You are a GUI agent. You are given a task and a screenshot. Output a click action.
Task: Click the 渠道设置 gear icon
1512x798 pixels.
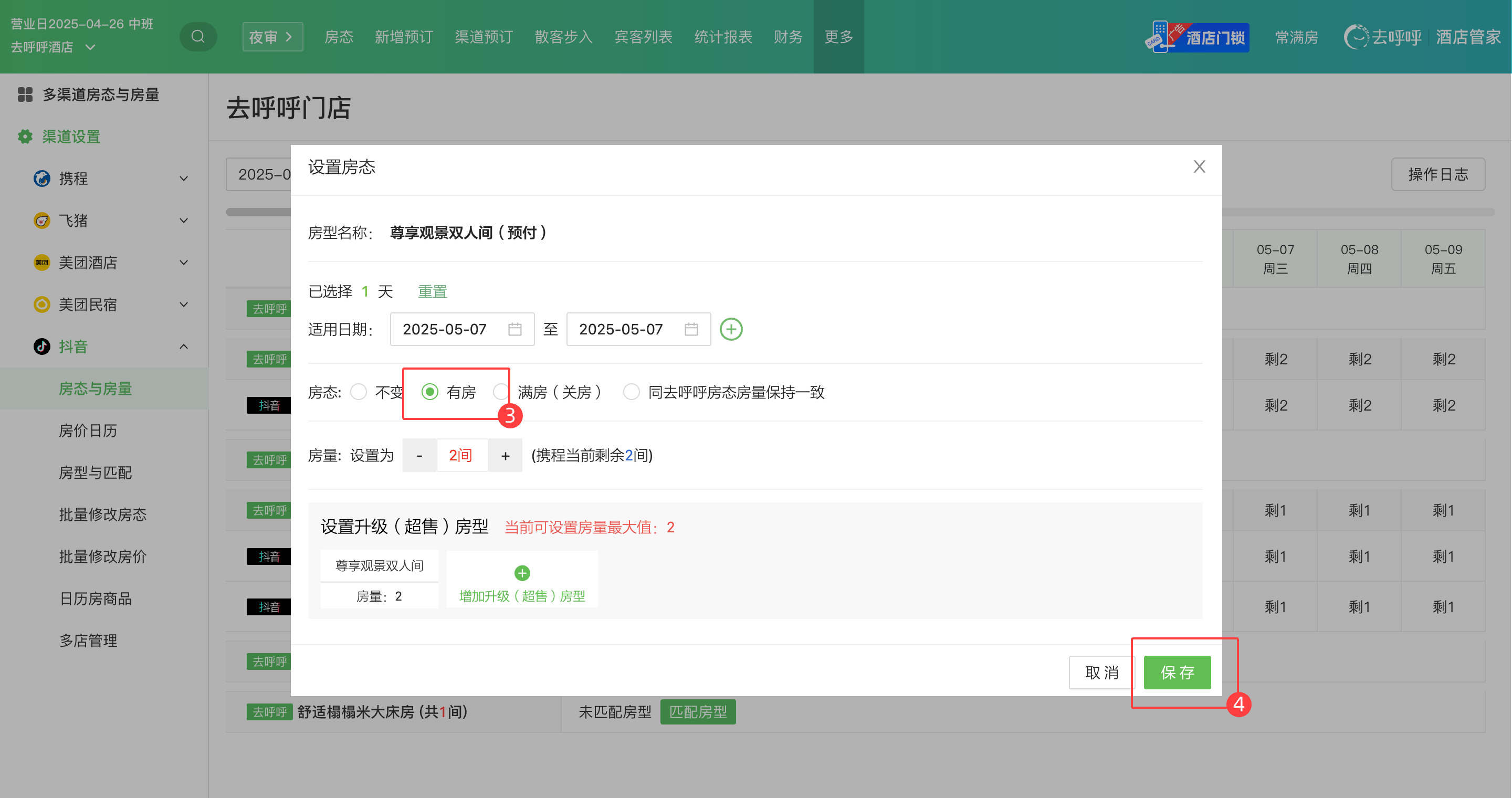[x=25, y=136]
